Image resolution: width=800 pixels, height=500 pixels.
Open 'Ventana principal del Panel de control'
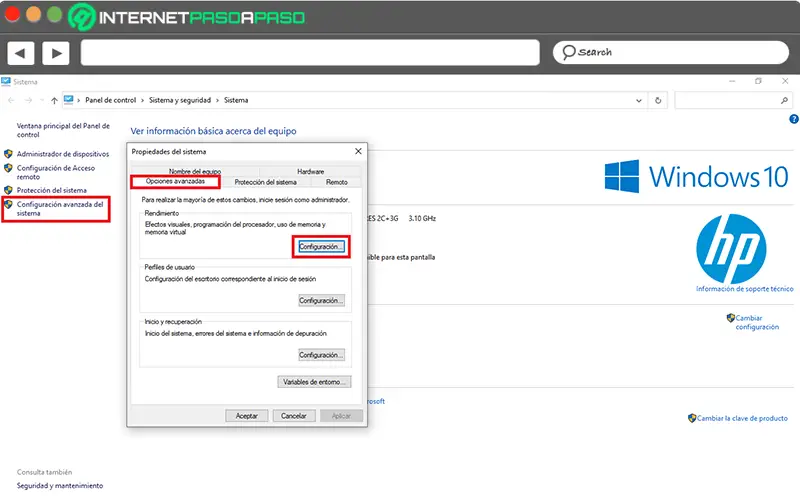[x=63, y=130]
